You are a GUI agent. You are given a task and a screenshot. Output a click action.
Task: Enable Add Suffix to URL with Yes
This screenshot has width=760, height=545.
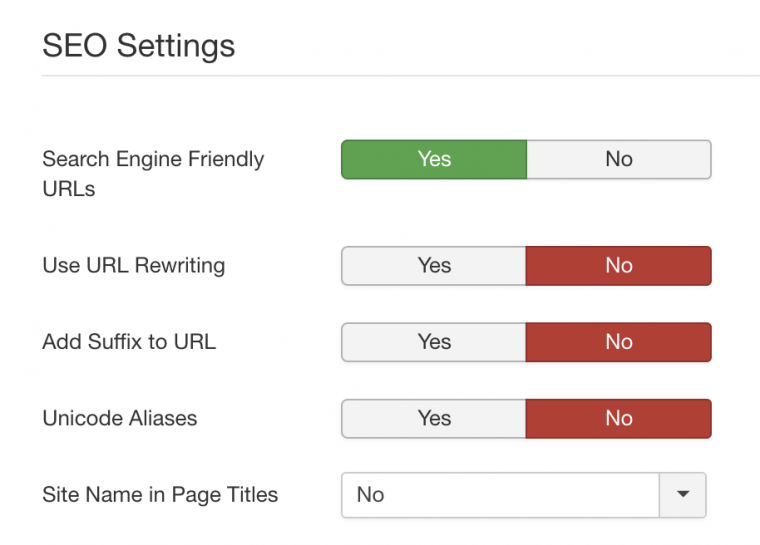[x=434, y=342]
